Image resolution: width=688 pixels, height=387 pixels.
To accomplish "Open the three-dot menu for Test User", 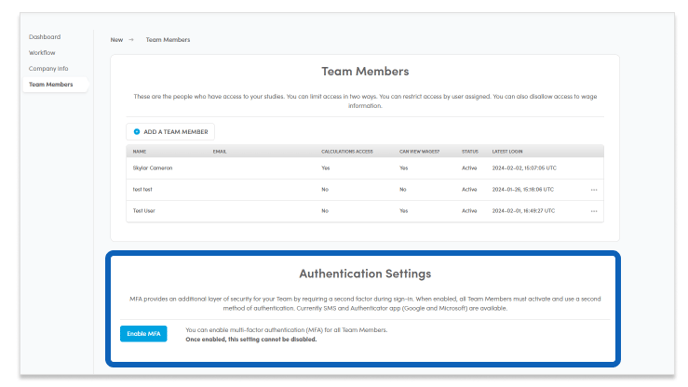I will click(x=594, y=211).
